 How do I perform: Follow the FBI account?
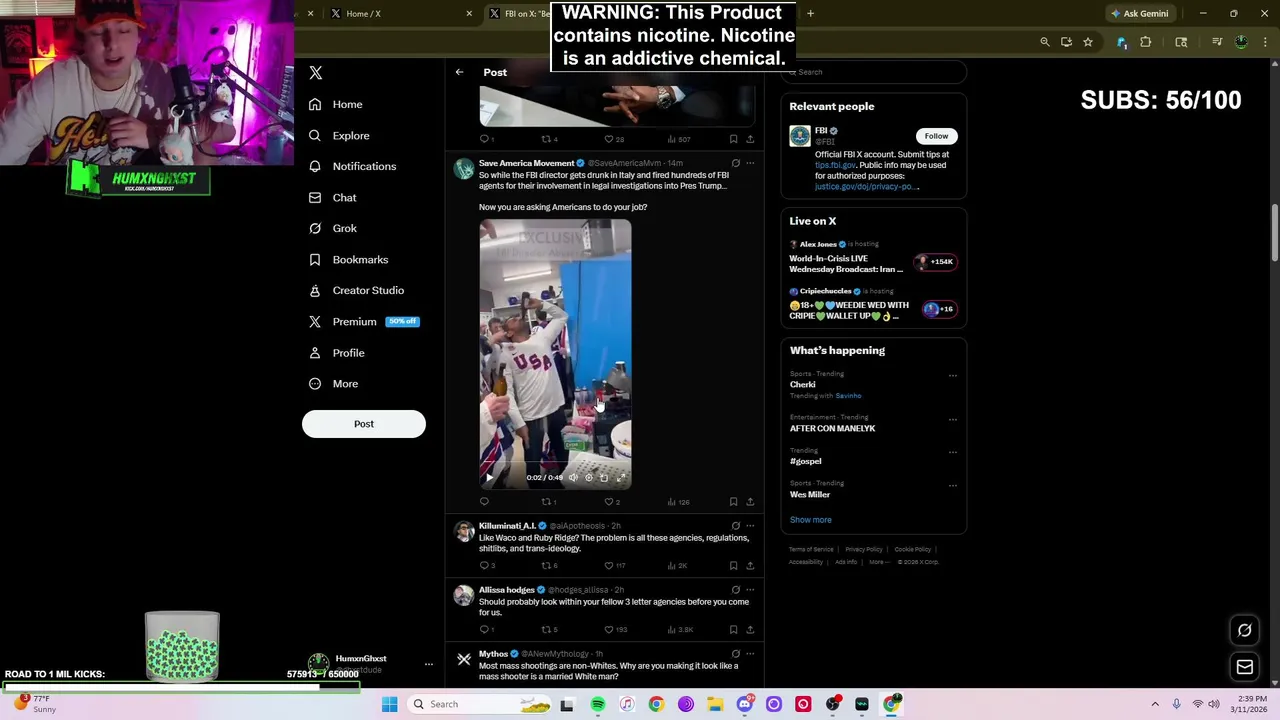coord(936,136)
